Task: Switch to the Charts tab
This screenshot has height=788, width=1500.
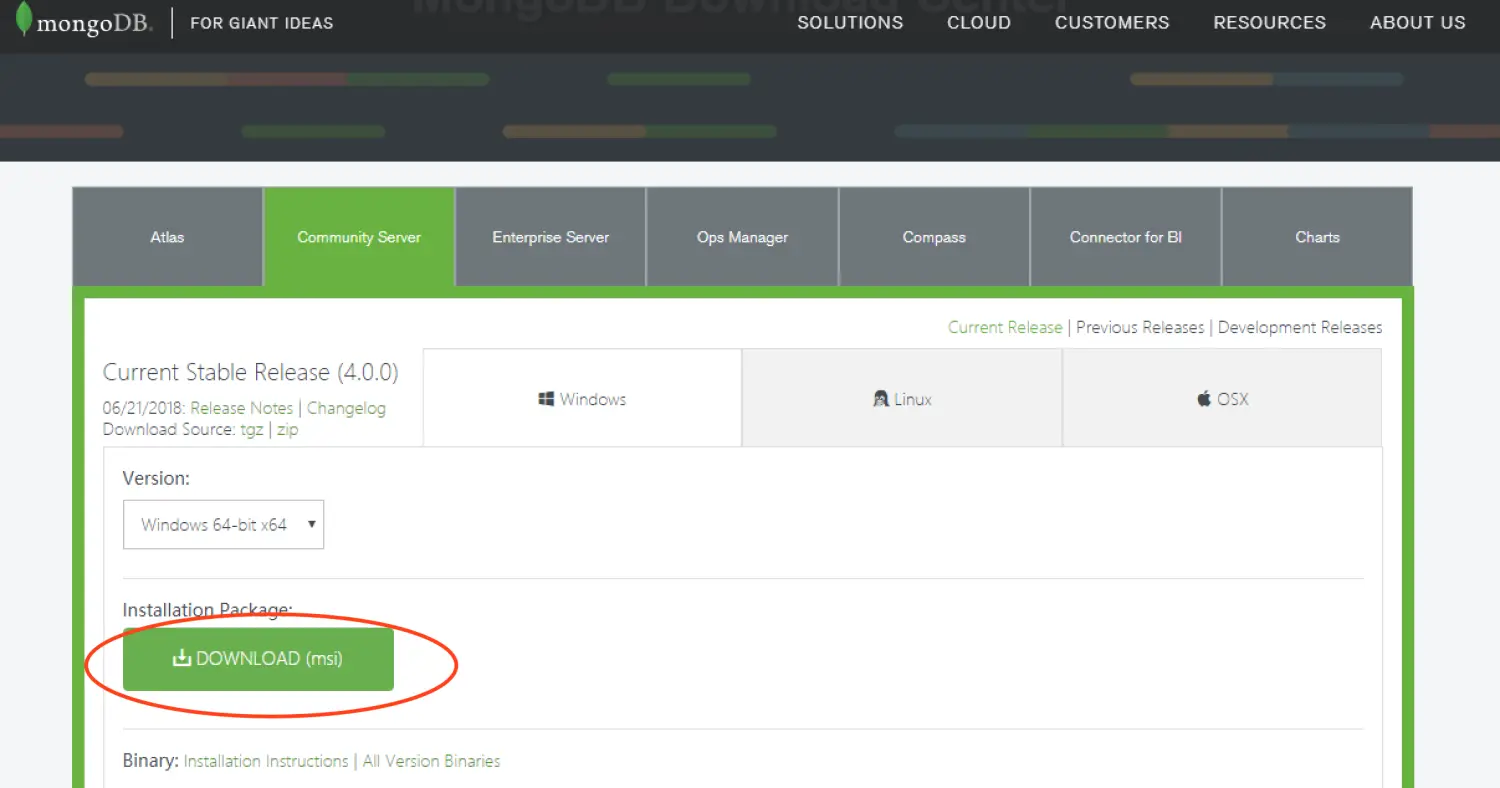Action: point(1317,237)
